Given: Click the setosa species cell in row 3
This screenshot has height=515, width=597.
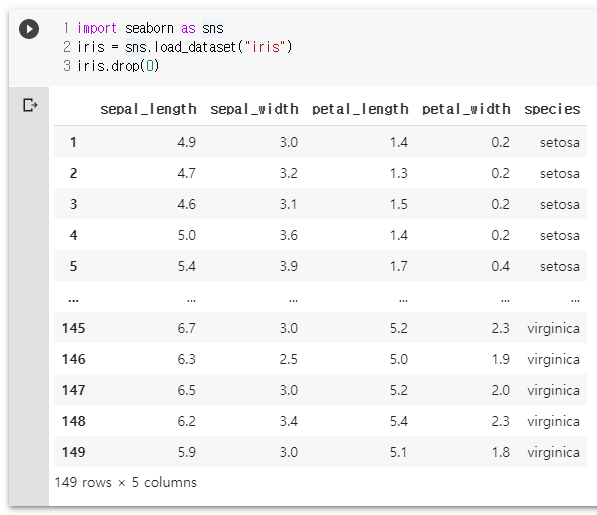Looking at the screenshot, I should [x=560, y=204].
